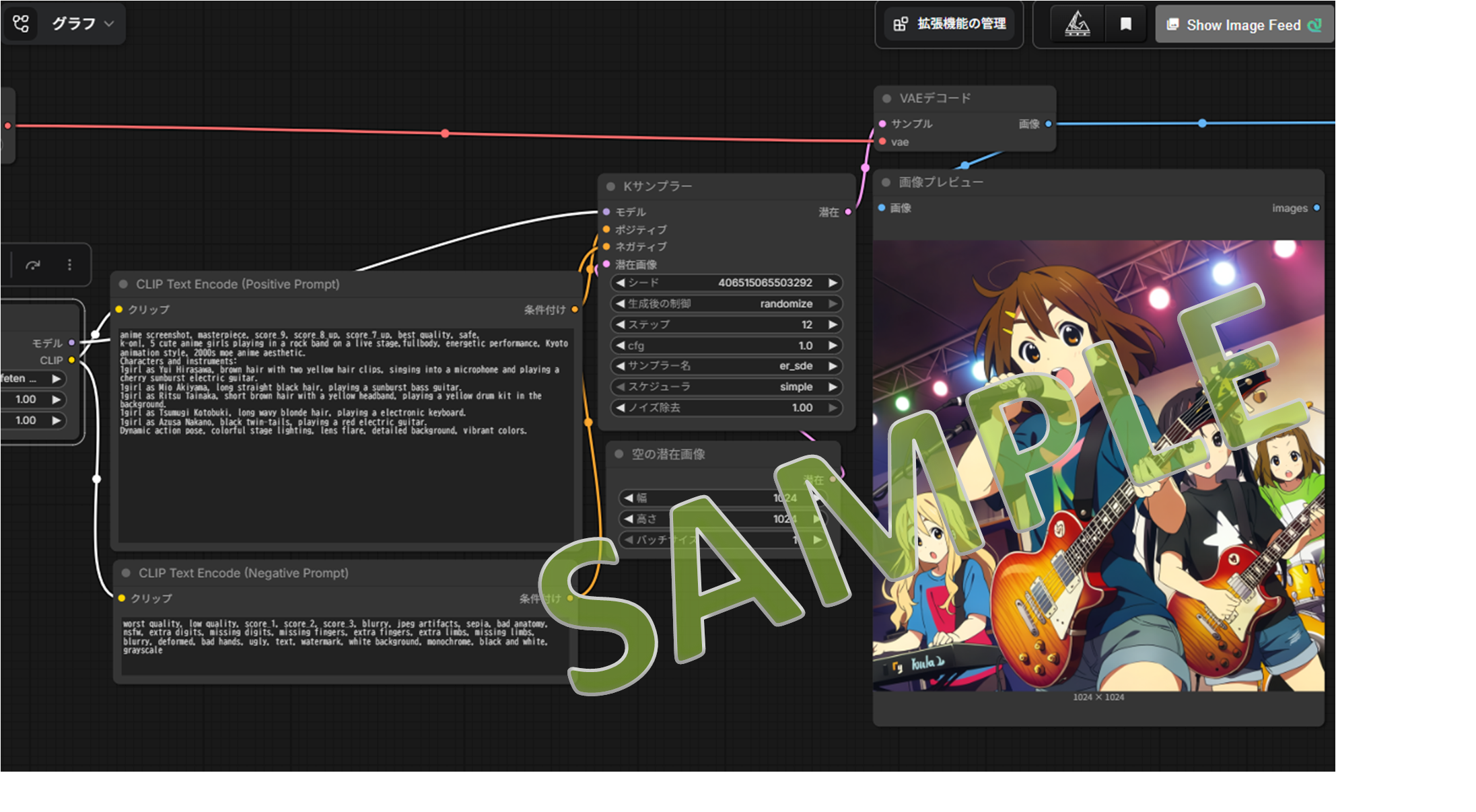The image size is (1476, 812).
Task: Click inside the positive prompt text area
Action: click(x=346, y=435)
